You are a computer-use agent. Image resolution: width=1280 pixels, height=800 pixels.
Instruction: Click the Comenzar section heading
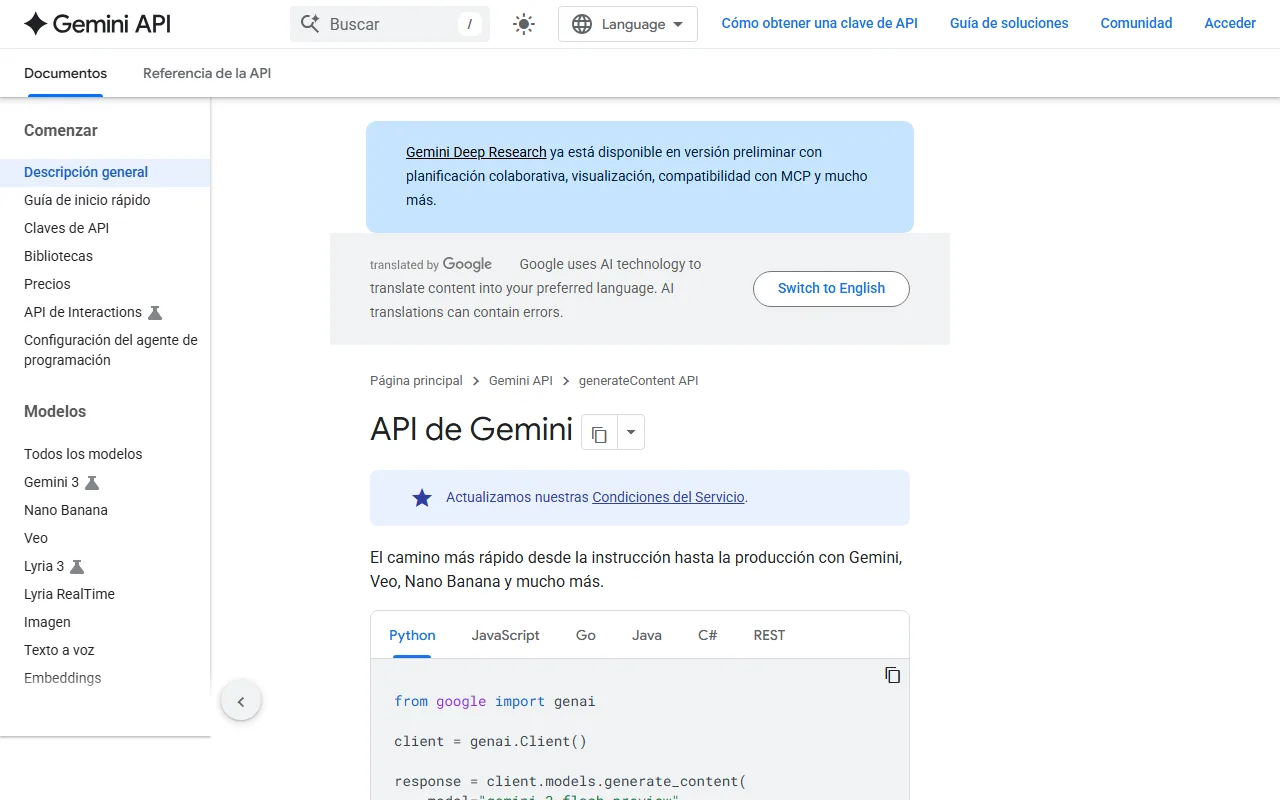(61, 130)
